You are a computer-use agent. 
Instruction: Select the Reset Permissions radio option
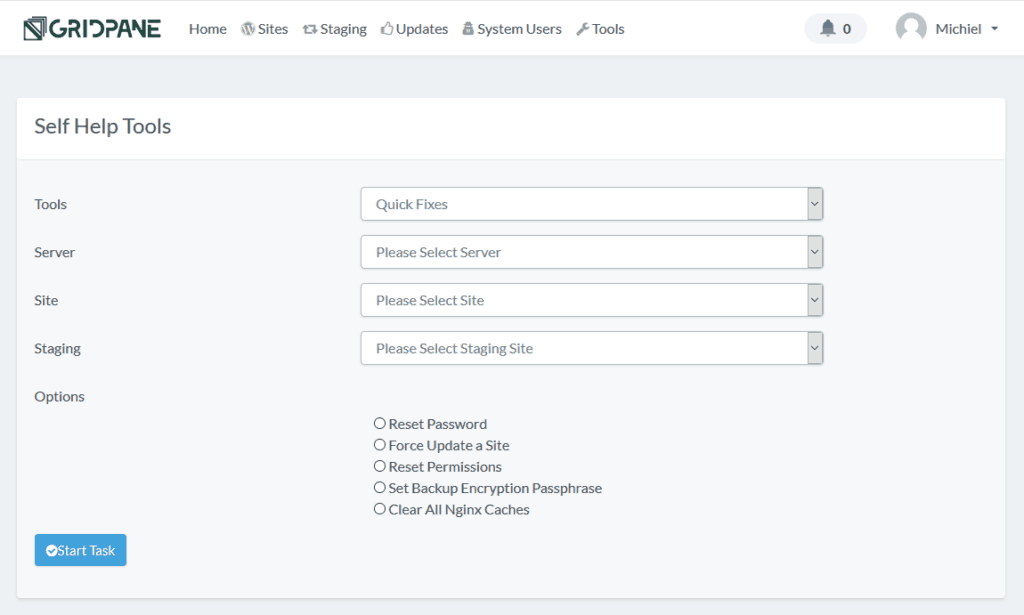(x=379, y=466)
